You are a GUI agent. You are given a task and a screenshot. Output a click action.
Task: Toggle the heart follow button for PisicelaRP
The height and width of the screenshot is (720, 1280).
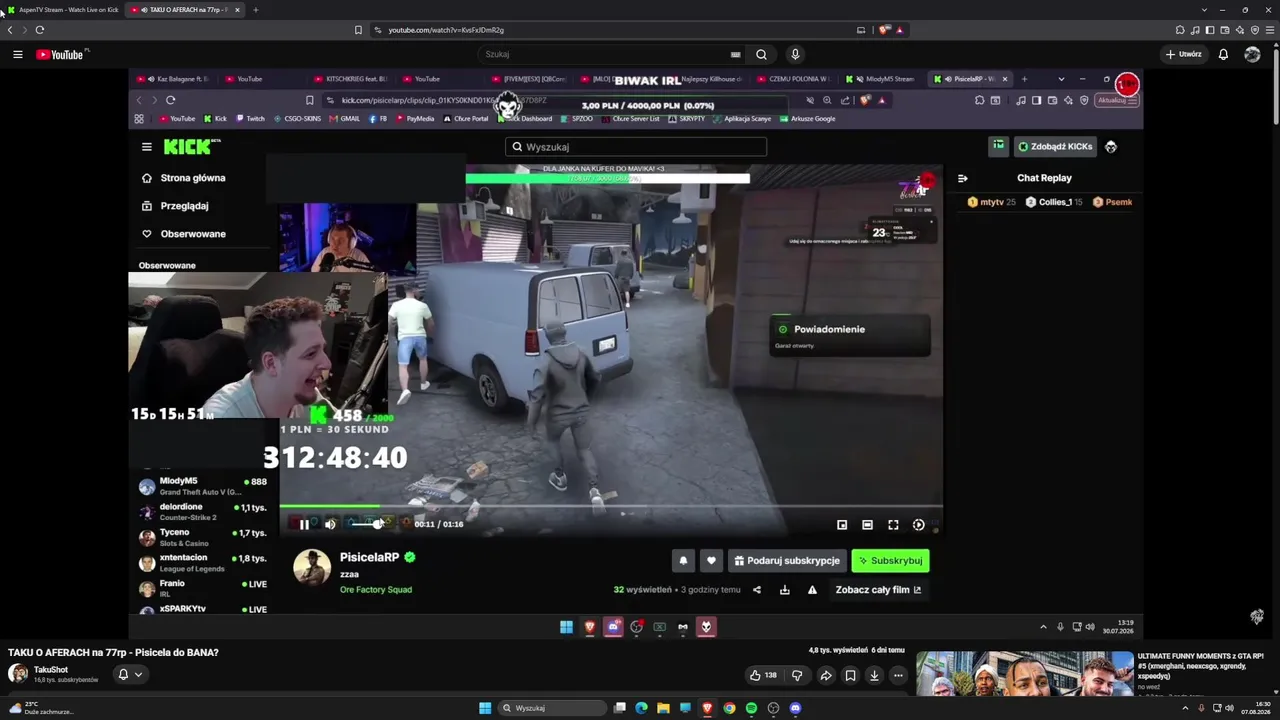[711, 561]
